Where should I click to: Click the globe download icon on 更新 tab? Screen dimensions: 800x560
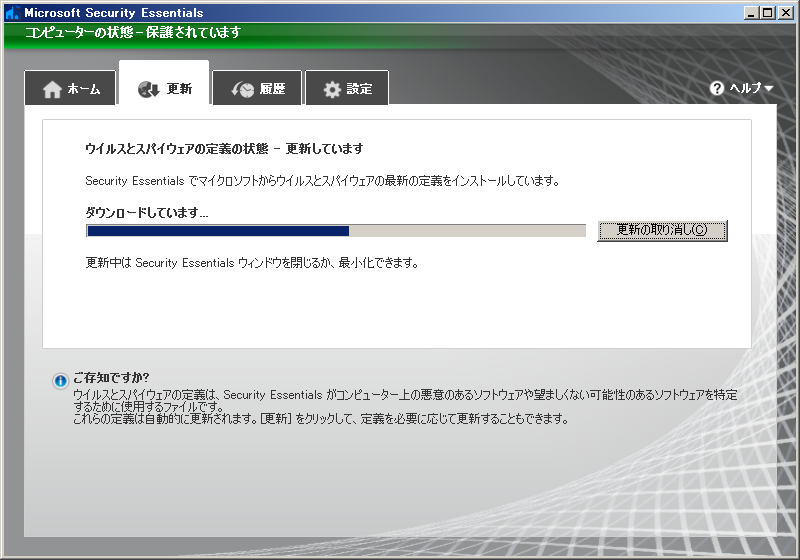click(x=149, y=89)
